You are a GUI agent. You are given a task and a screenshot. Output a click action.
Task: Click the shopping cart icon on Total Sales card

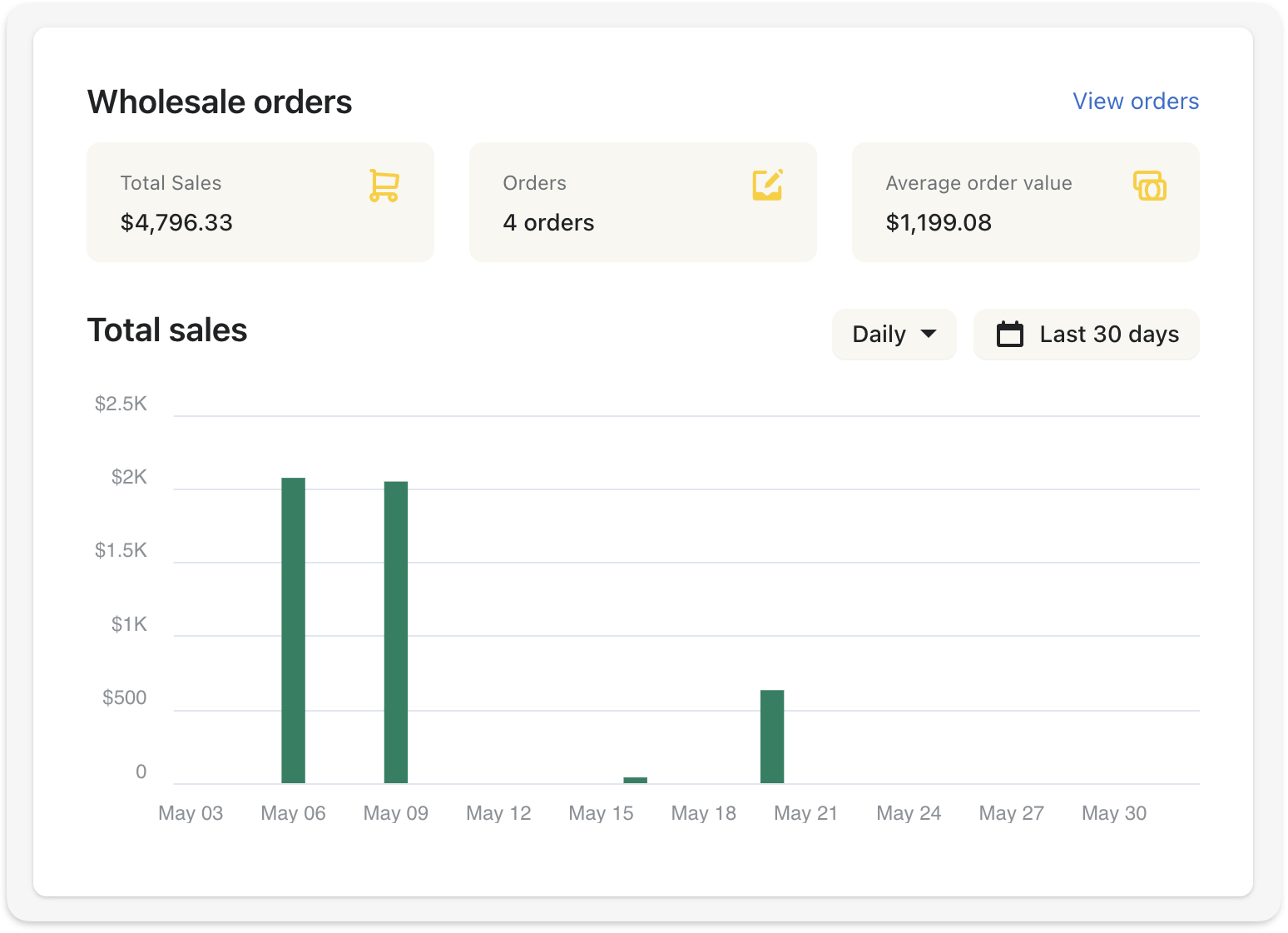click(x=384, y=185)
